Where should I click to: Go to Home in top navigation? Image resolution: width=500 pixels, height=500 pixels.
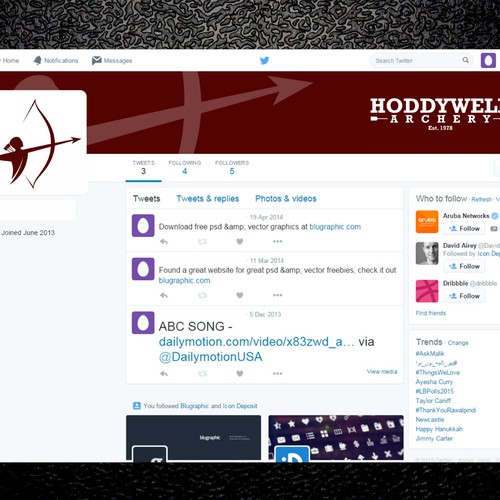click(10, 61)
